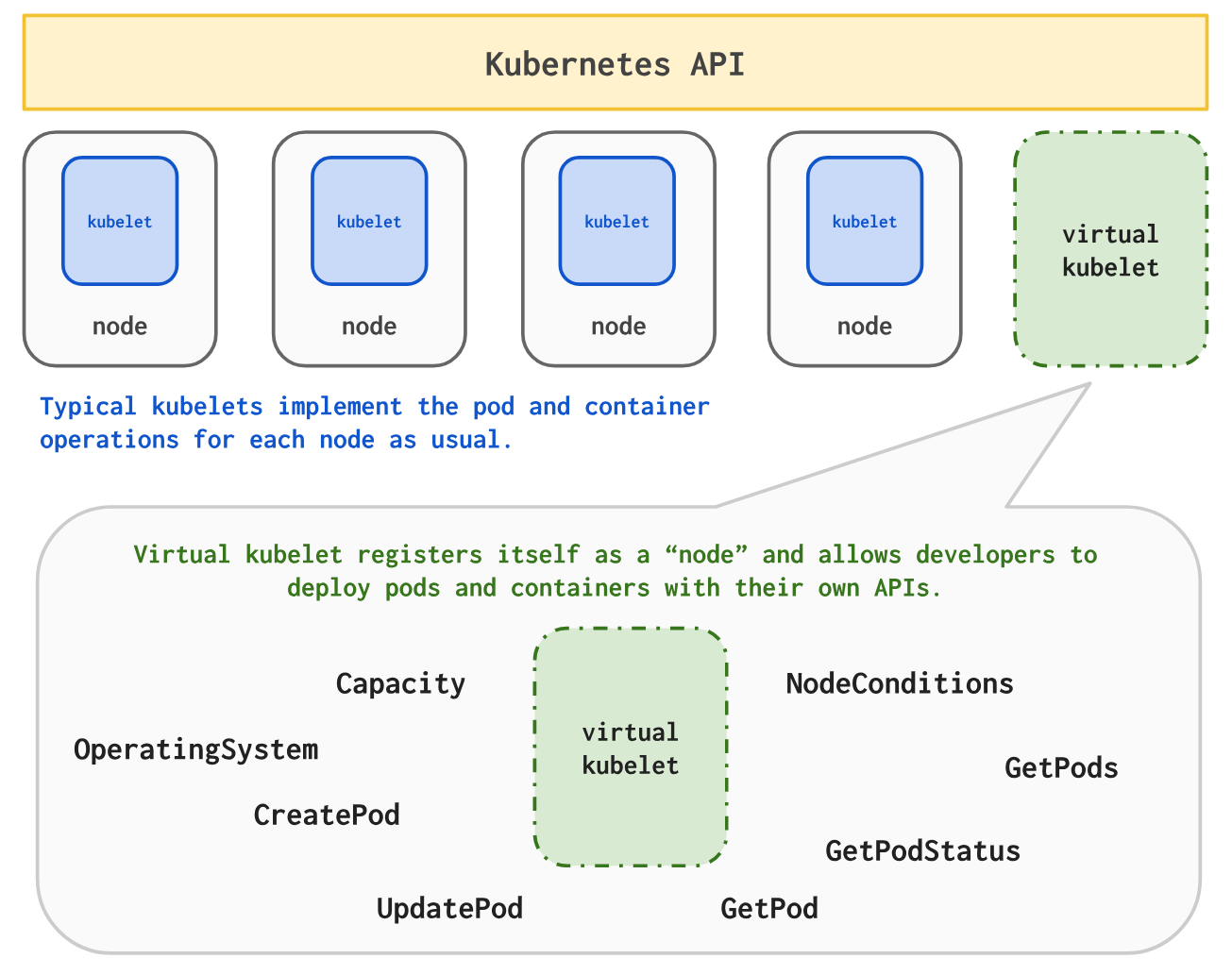This screenshot has width=1232, height=975.
Task: Click the virtual kubelet node in top row
Action: click(1110, 249)
